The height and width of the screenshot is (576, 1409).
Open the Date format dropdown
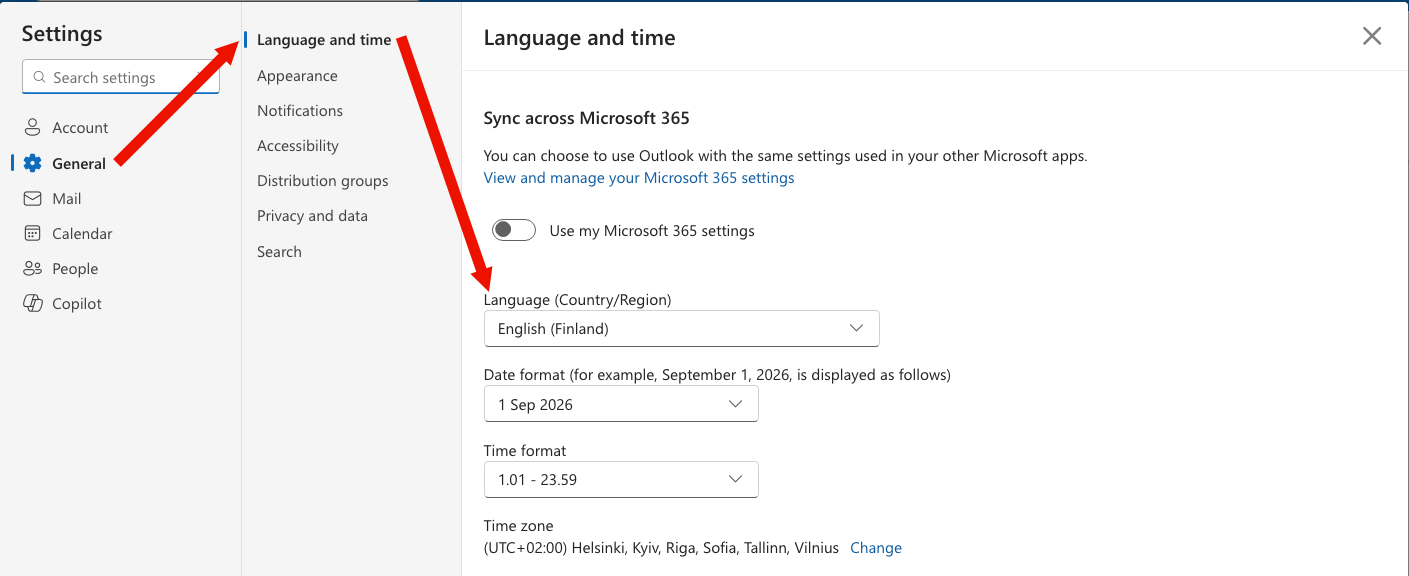click(621, 404)
